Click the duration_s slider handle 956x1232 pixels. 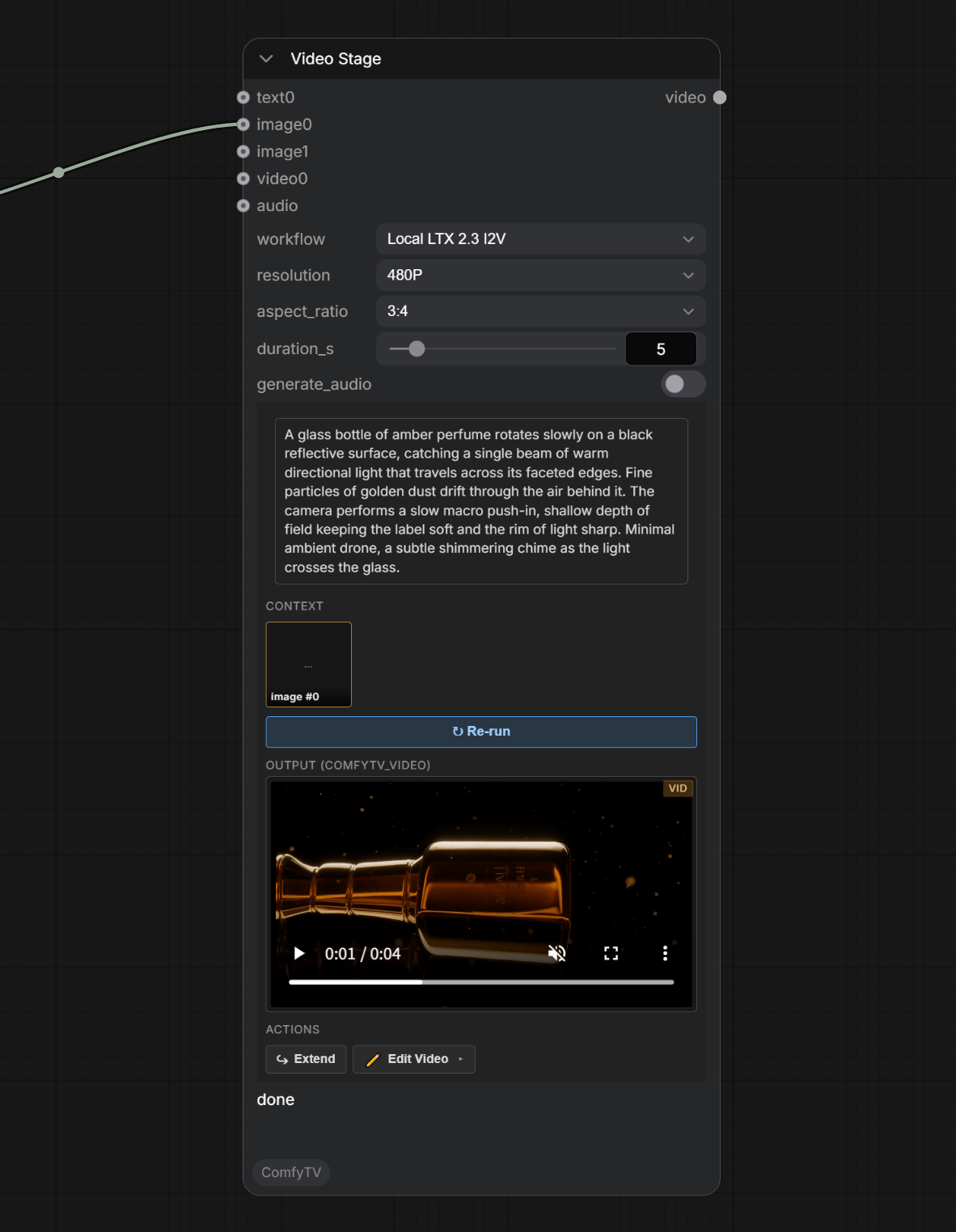[x=417, y=349]
